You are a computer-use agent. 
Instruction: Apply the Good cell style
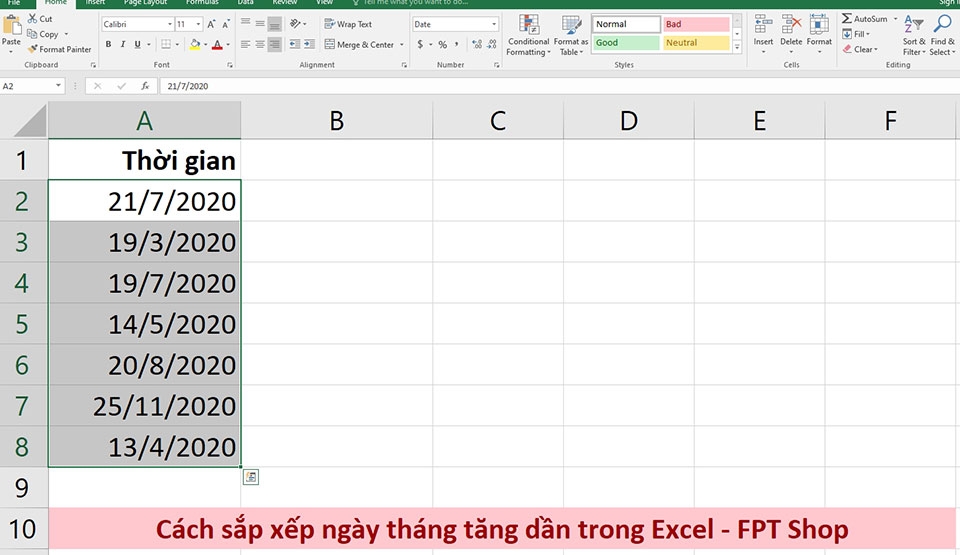pyautogui.click(x=626, y=43)
